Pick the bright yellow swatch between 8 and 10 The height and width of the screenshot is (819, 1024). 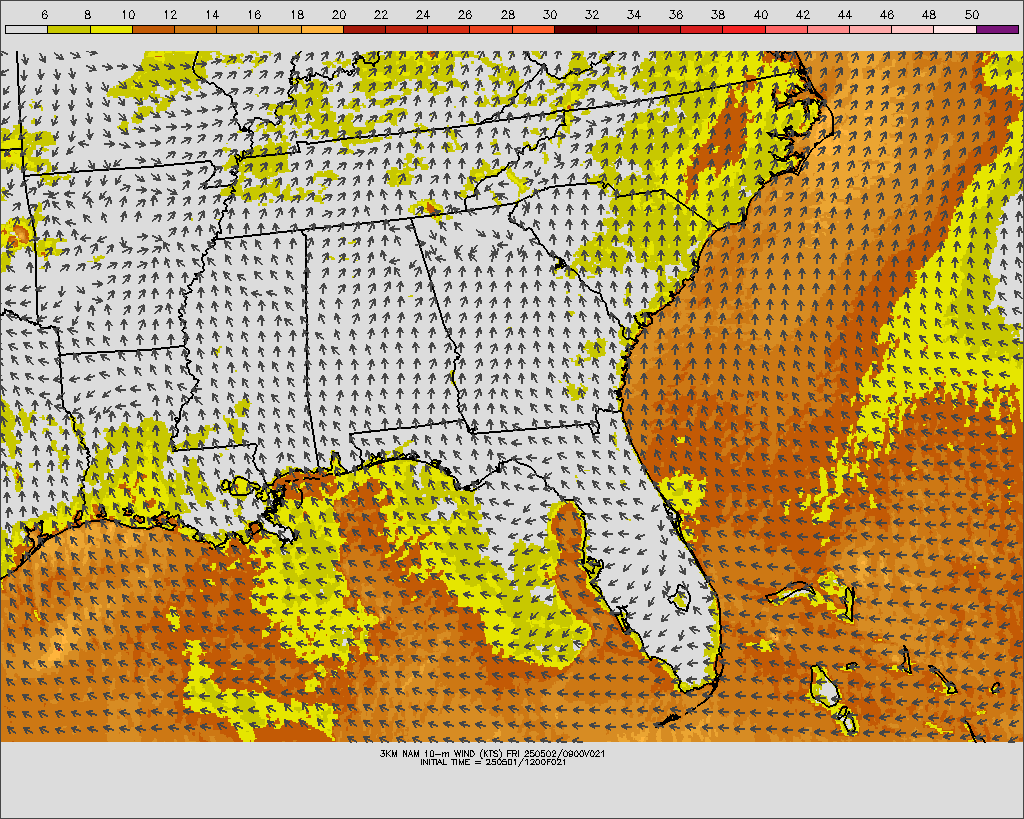point(111,29)
